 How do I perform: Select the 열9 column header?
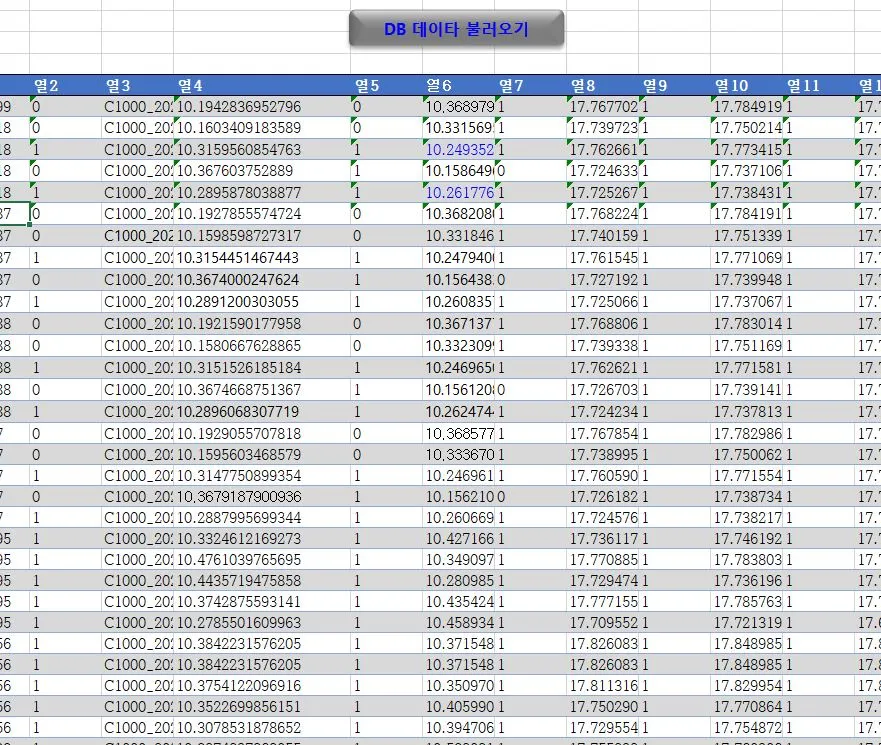pyautogui.click(x=674, y=85)
